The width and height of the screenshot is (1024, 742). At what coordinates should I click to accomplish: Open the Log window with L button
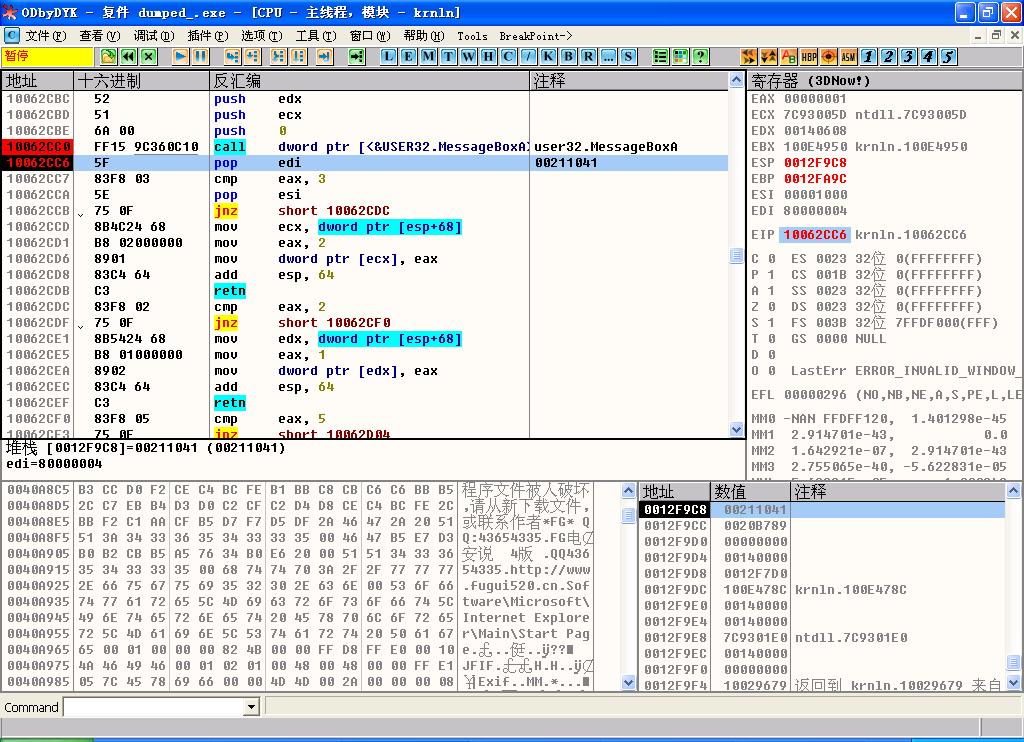coord(389,57)
